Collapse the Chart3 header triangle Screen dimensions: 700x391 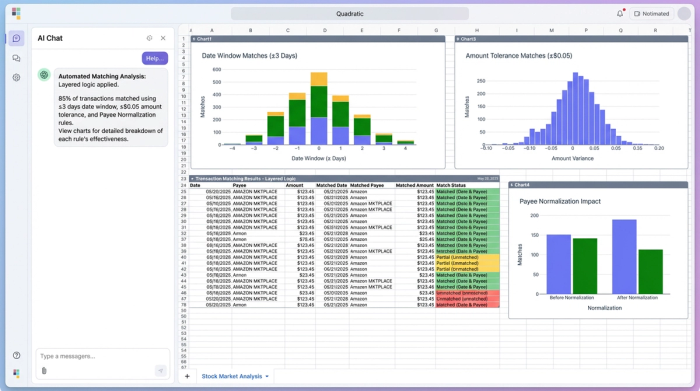[x=458, y=39]
